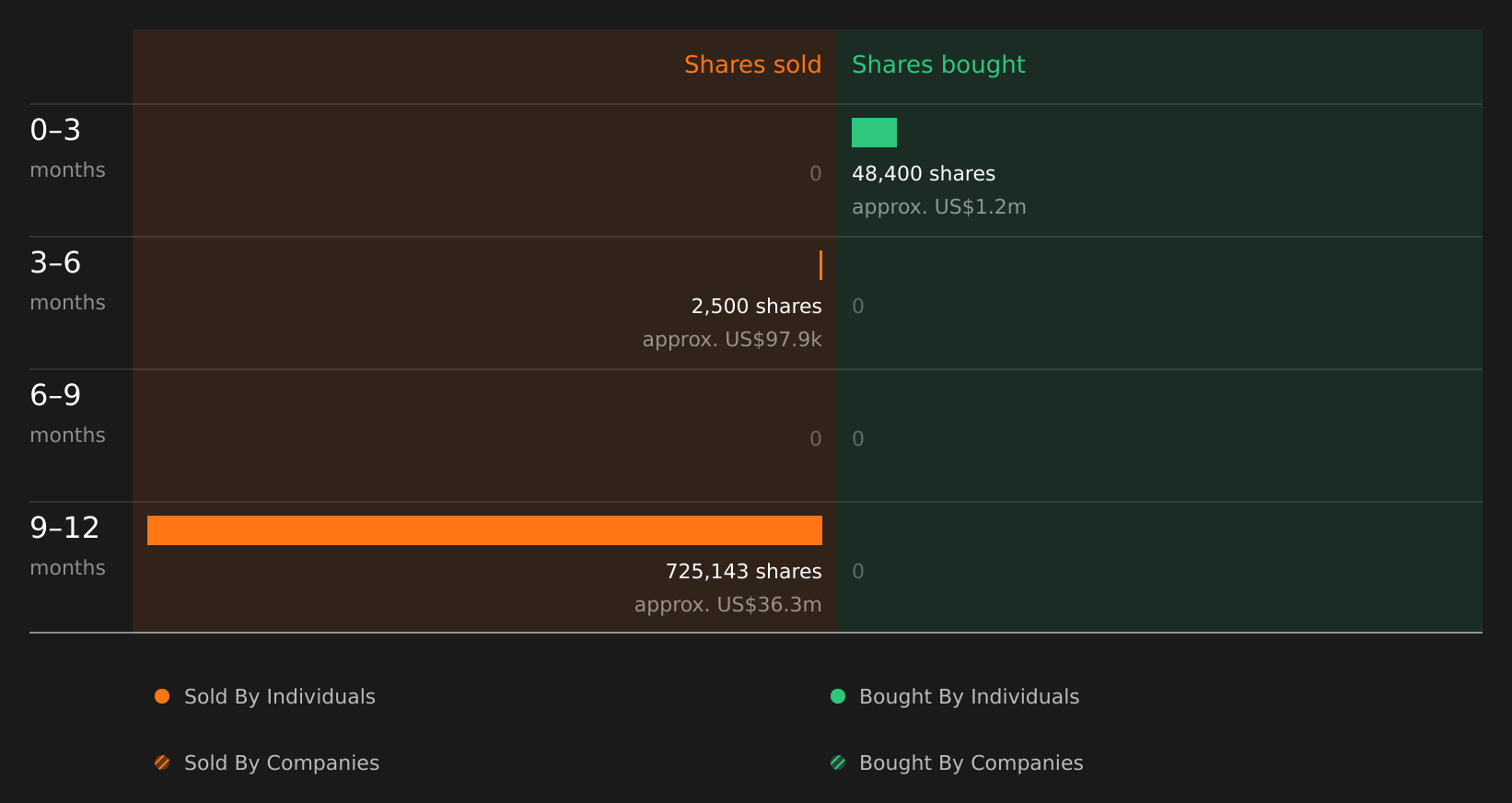The image size is (1512, 803).
Task: Click the 9–12 months row label
Action: pos(67,546)
